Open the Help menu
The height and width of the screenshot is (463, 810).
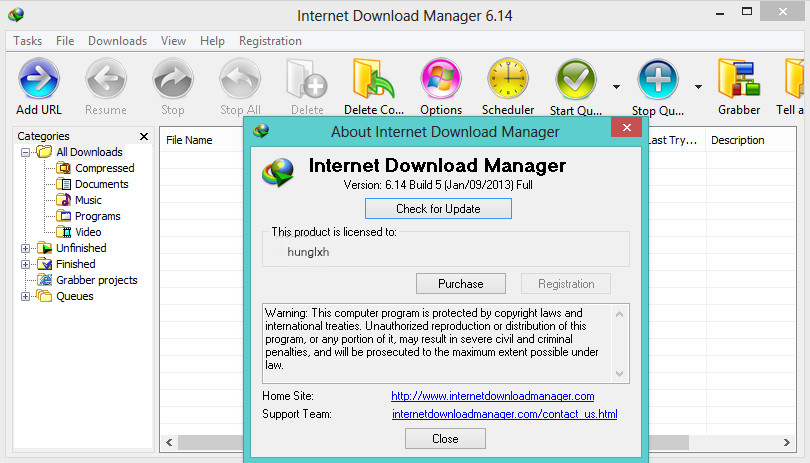point(212,41)
